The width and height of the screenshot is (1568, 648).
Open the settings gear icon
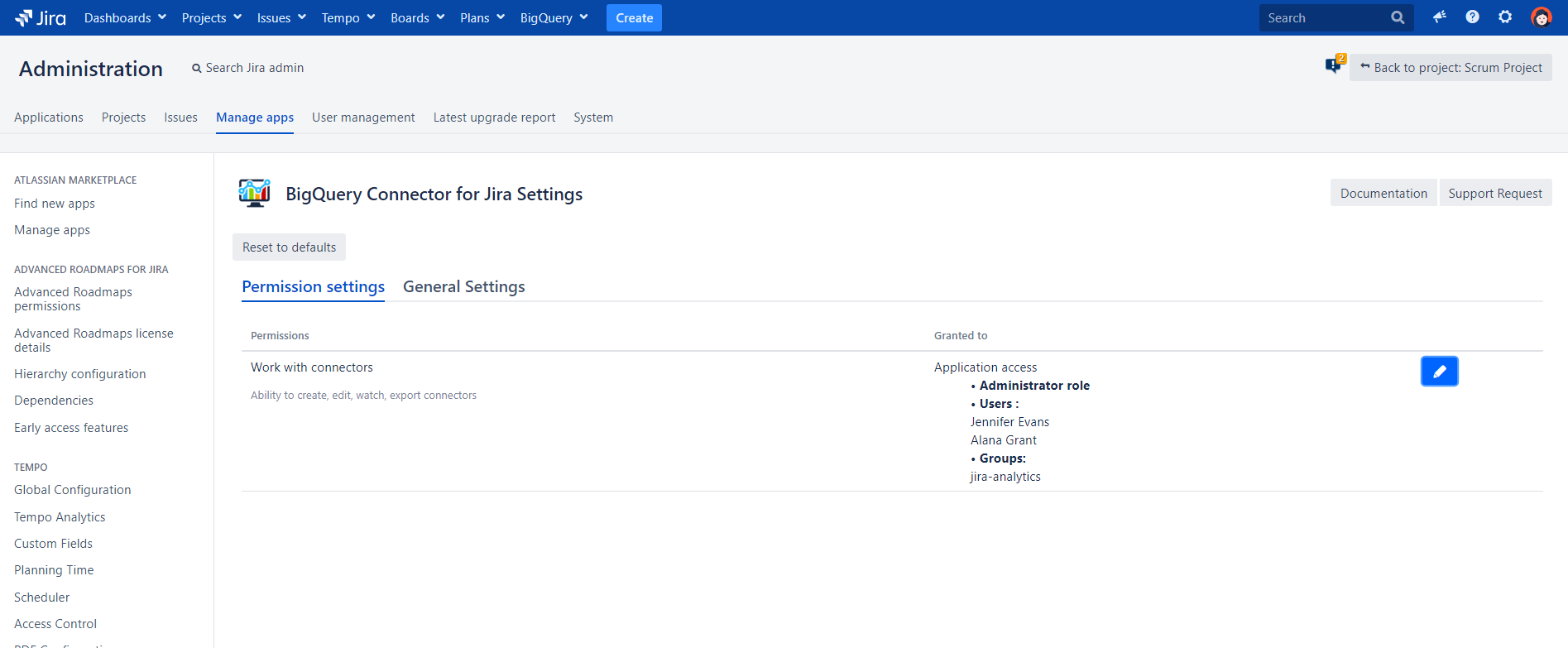click(1505, 17)
